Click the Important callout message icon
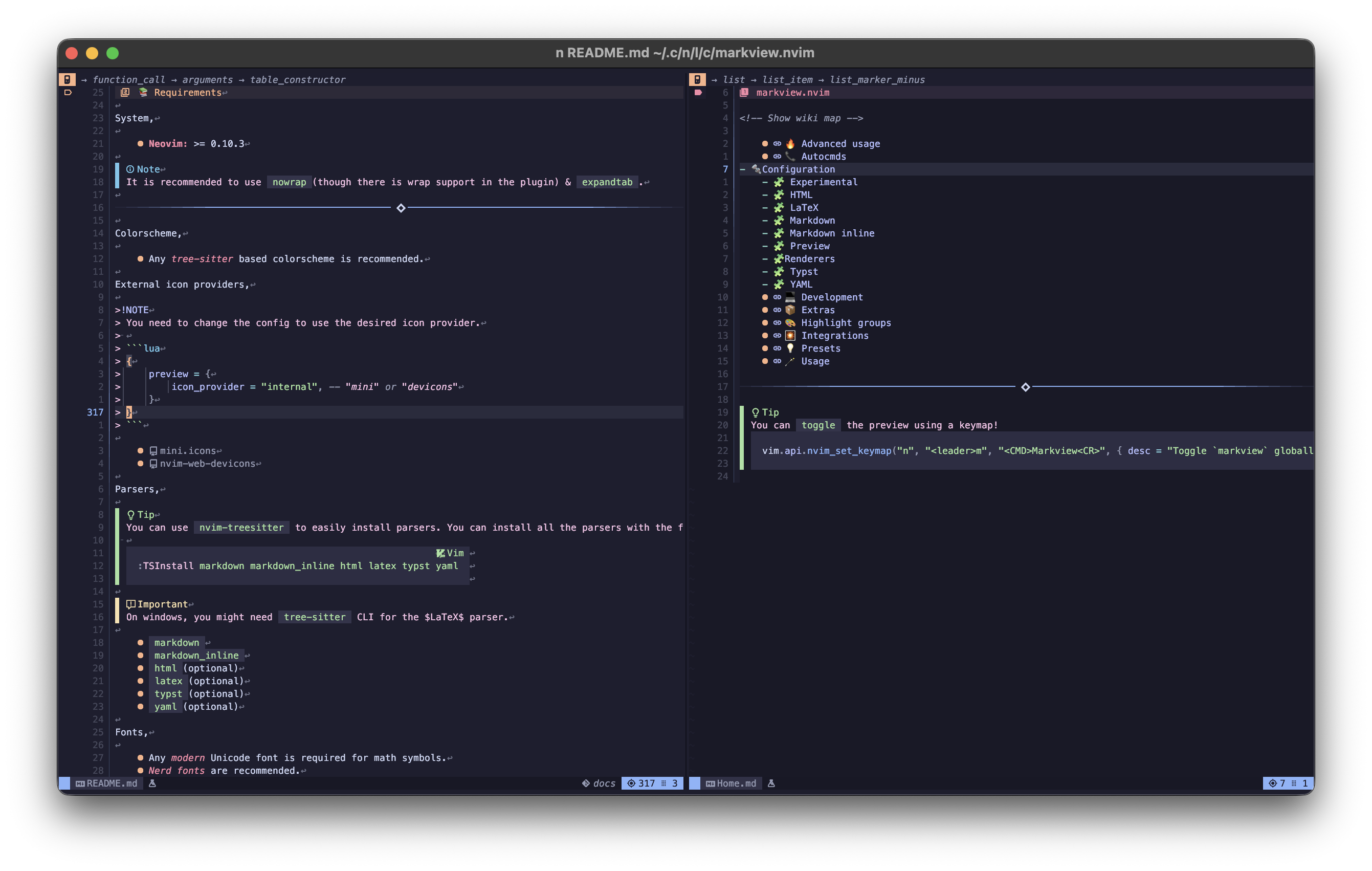This screenshot has width=1372, height=871. point(130,604)
